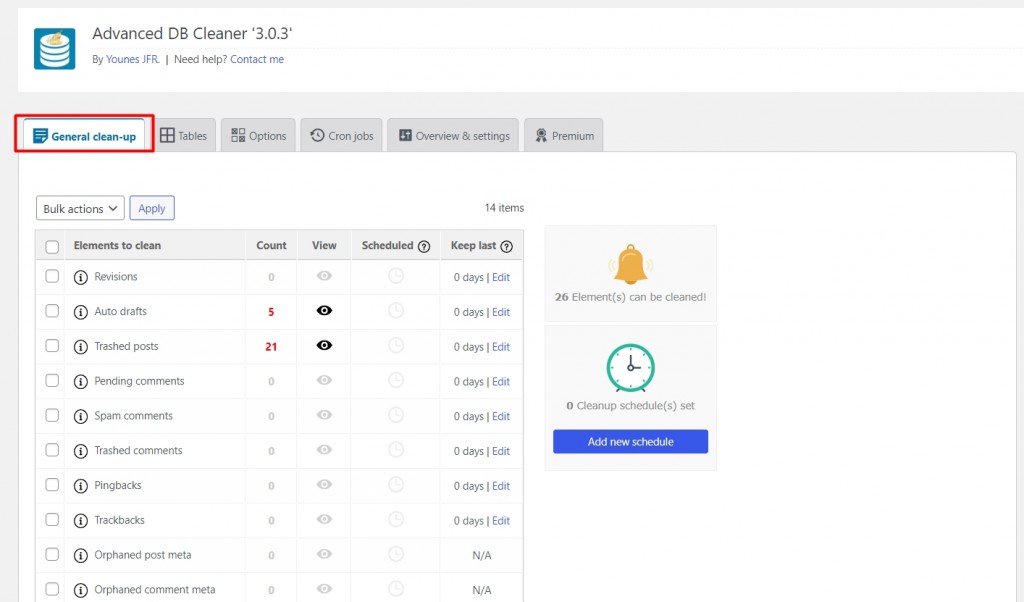Image resolution: width=1024 pixels, height=602 pixels.
Task: Open info icon for Auto drafts row
Action: (x=80, y=312)
